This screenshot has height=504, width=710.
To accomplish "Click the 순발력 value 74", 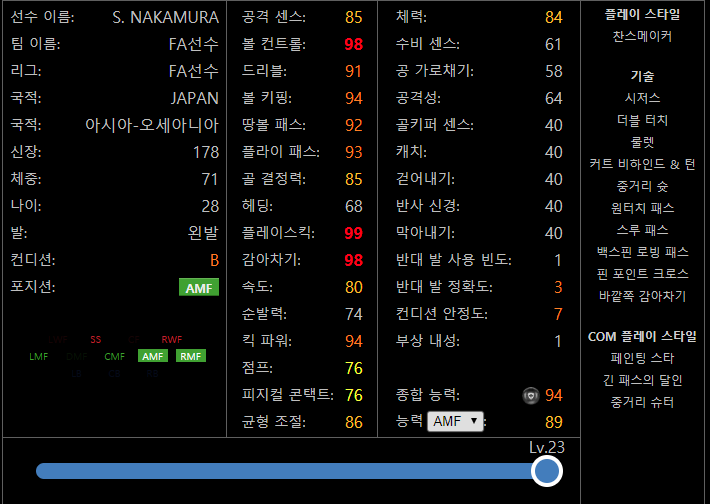I will (x=354, y=314).
